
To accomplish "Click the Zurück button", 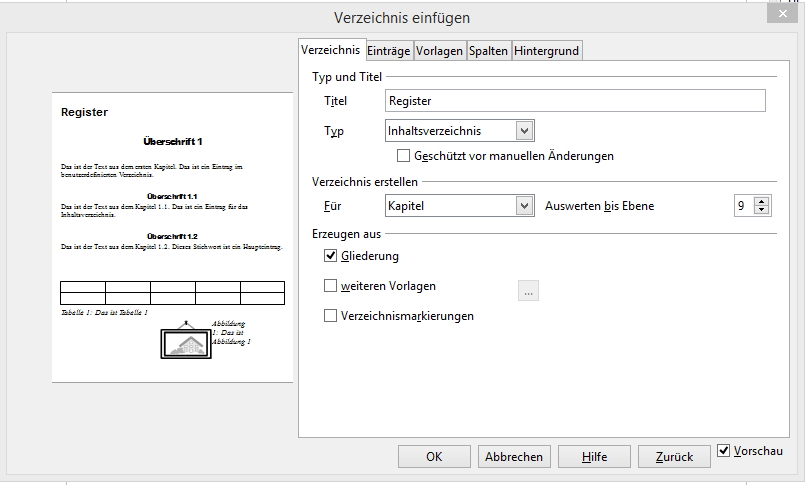I will tap(675, 457).
